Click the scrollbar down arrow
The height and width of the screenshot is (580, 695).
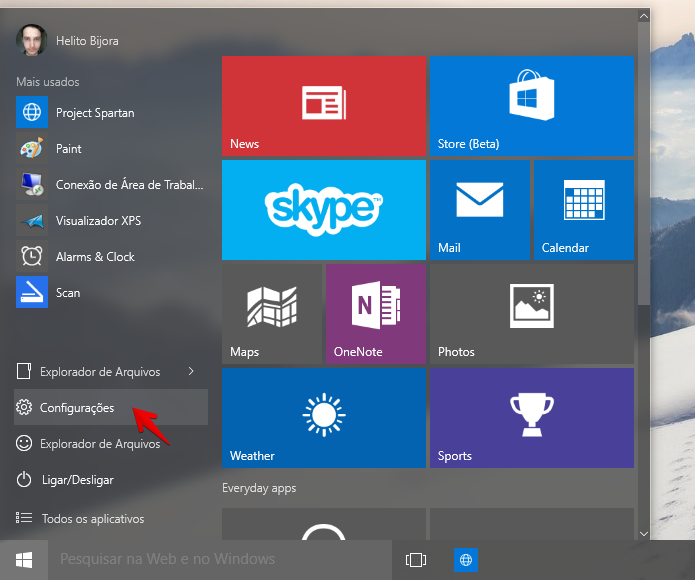644,533
